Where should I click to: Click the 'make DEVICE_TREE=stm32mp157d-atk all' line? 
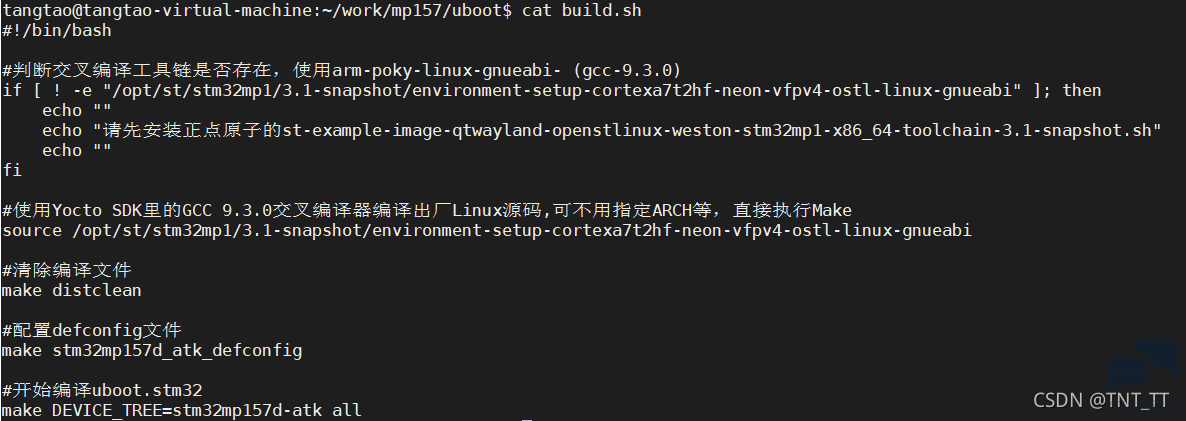pos(182,410)
